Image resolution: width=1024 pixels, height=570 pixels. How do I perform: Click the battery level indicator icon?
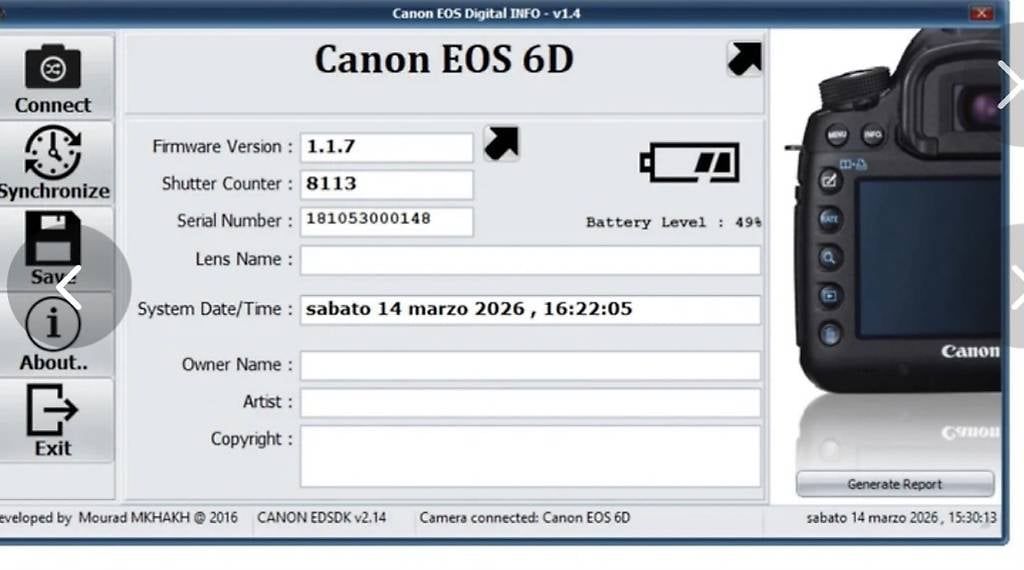pos(690,162)
